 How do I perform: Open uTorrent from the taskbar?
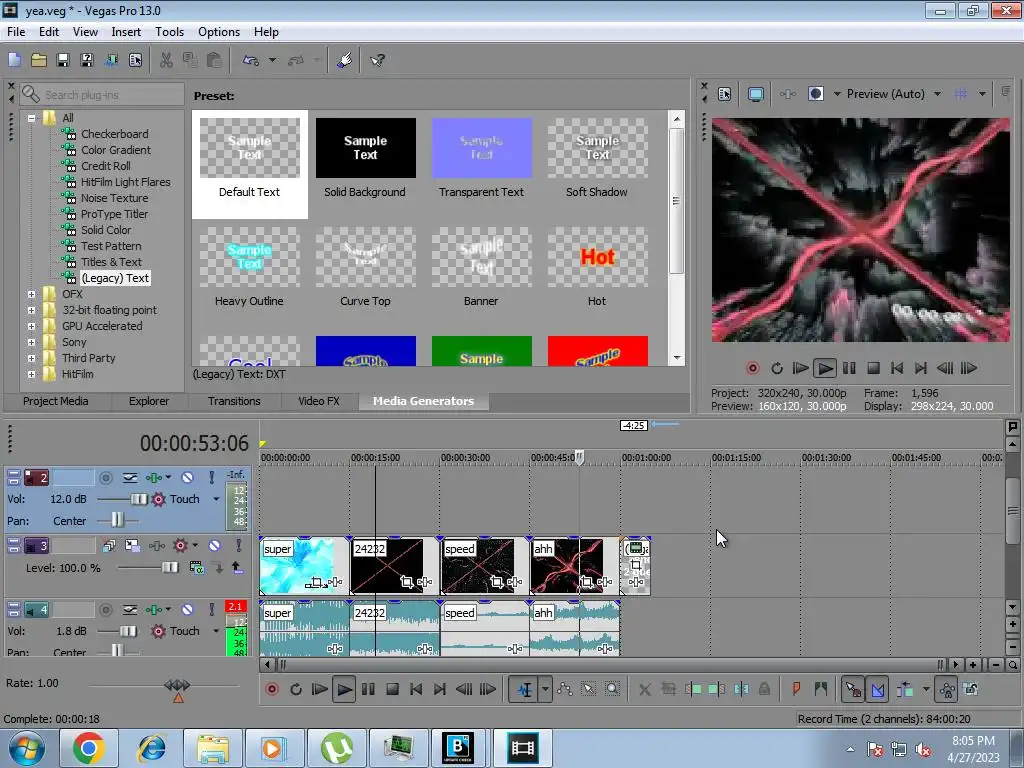[x=336, y=748]
